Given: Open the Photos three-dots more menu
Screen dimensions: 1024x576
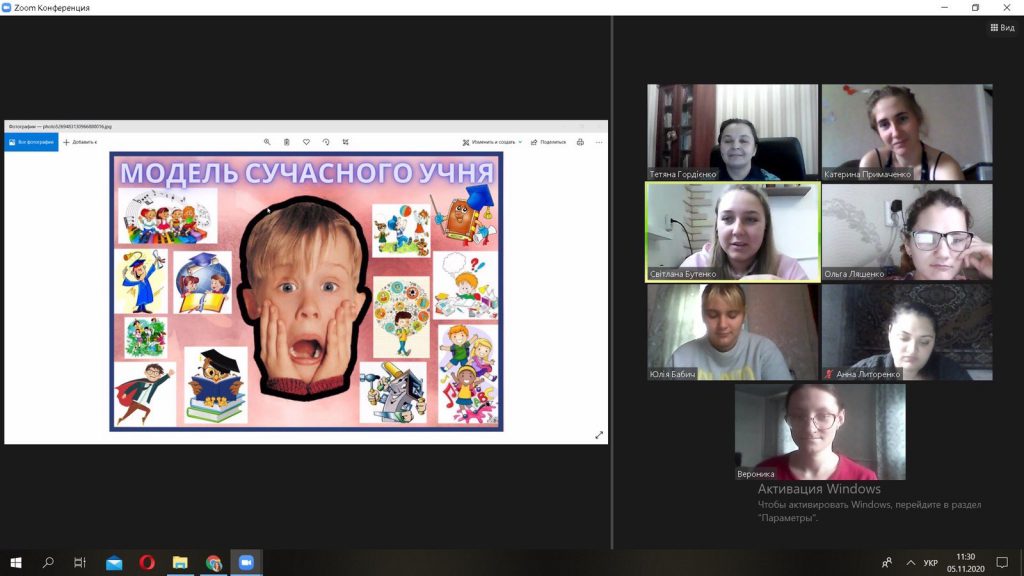Looking at the screenshot, I should (x=599, y=142).
